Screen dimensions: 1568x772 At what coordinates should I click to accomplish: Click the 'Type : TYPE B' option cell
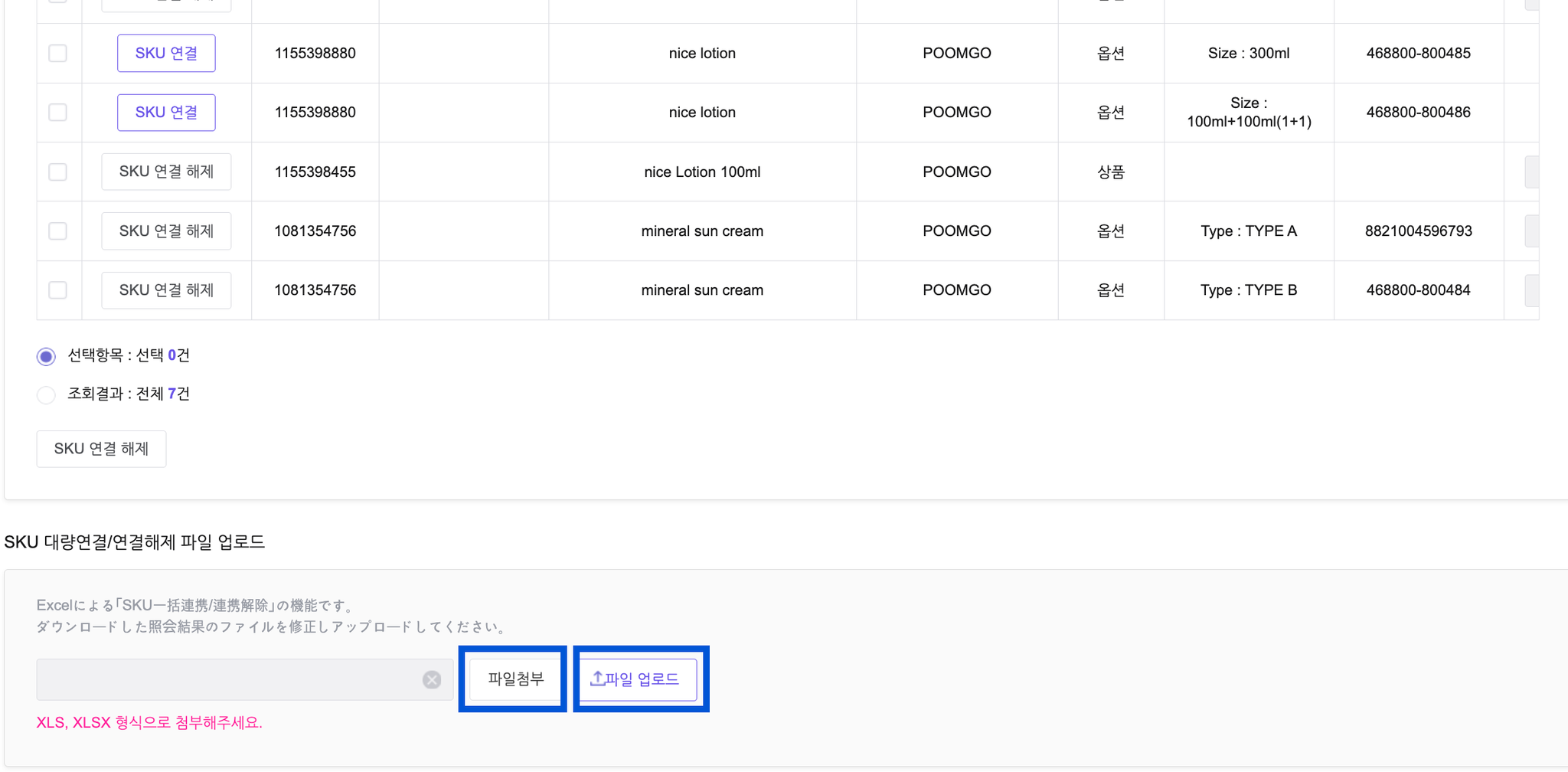(1249, 289)
